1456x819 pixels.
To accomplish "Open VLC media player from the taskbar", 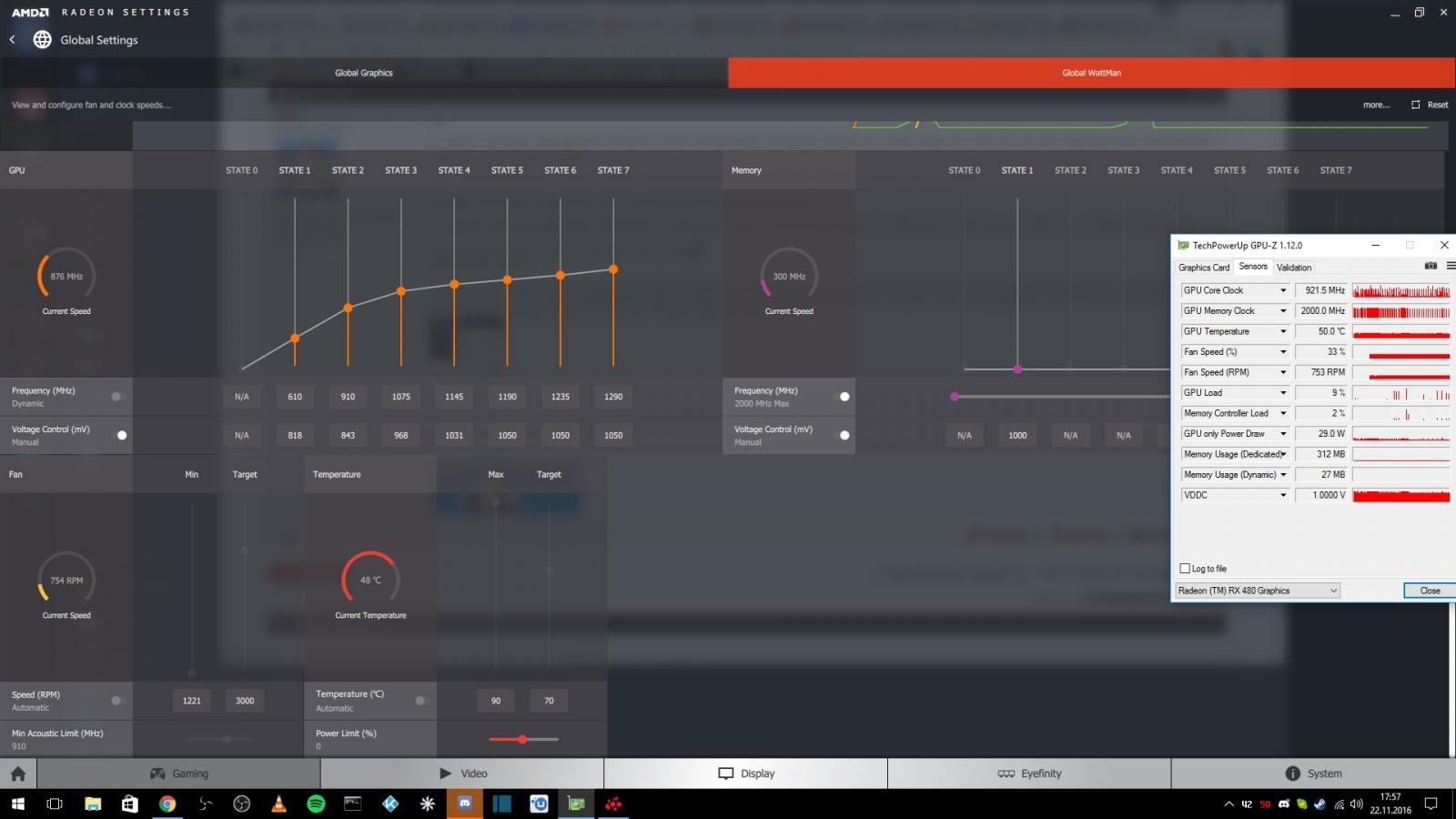I will [278, 804].
